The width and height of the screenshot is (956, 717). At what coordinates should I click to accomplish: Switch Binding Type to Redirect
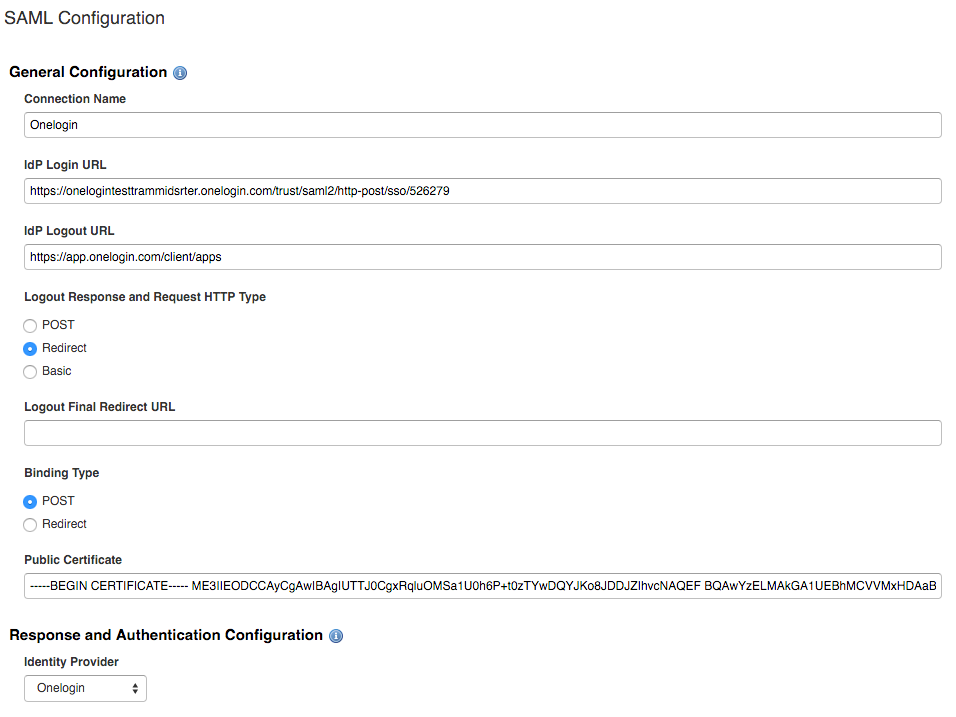[x=30, y=524]
